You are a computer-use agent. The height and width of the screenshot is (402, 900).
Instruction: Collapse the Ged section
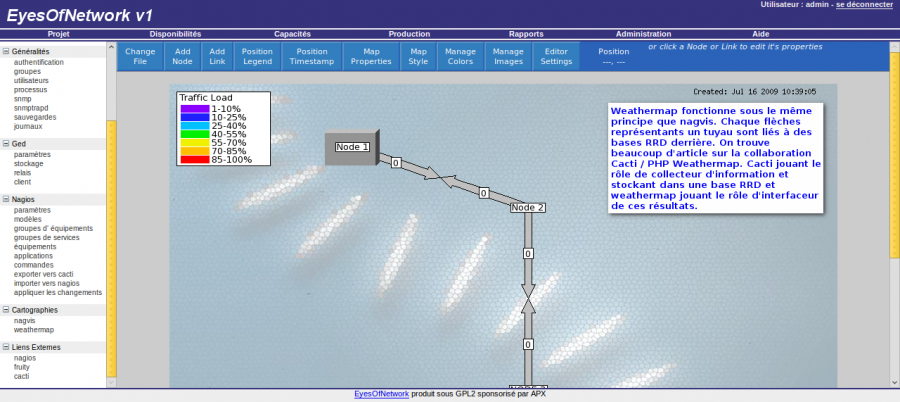(x=6, y=144)
